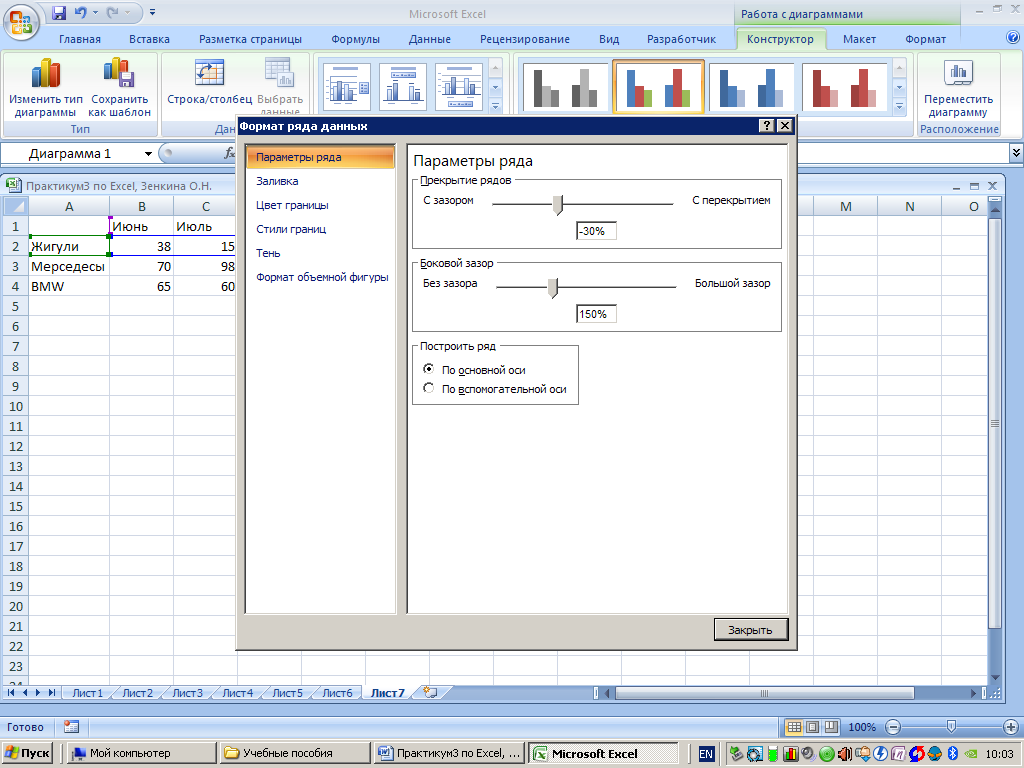The height and width of the screenshot is (768, 1024).
Task: Open the undo history dropdown arrow
Action: pos(95,12)
